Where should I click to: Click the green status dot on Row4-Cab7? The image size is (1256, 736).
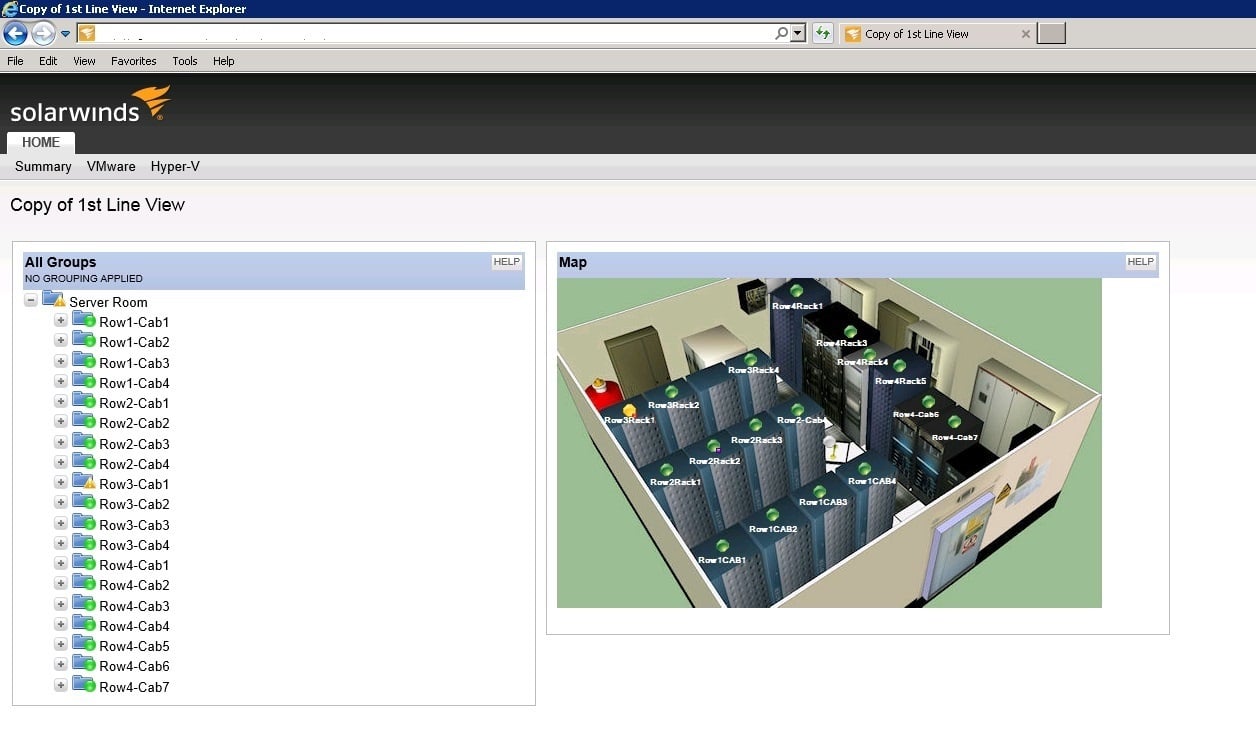click(954, 422)
